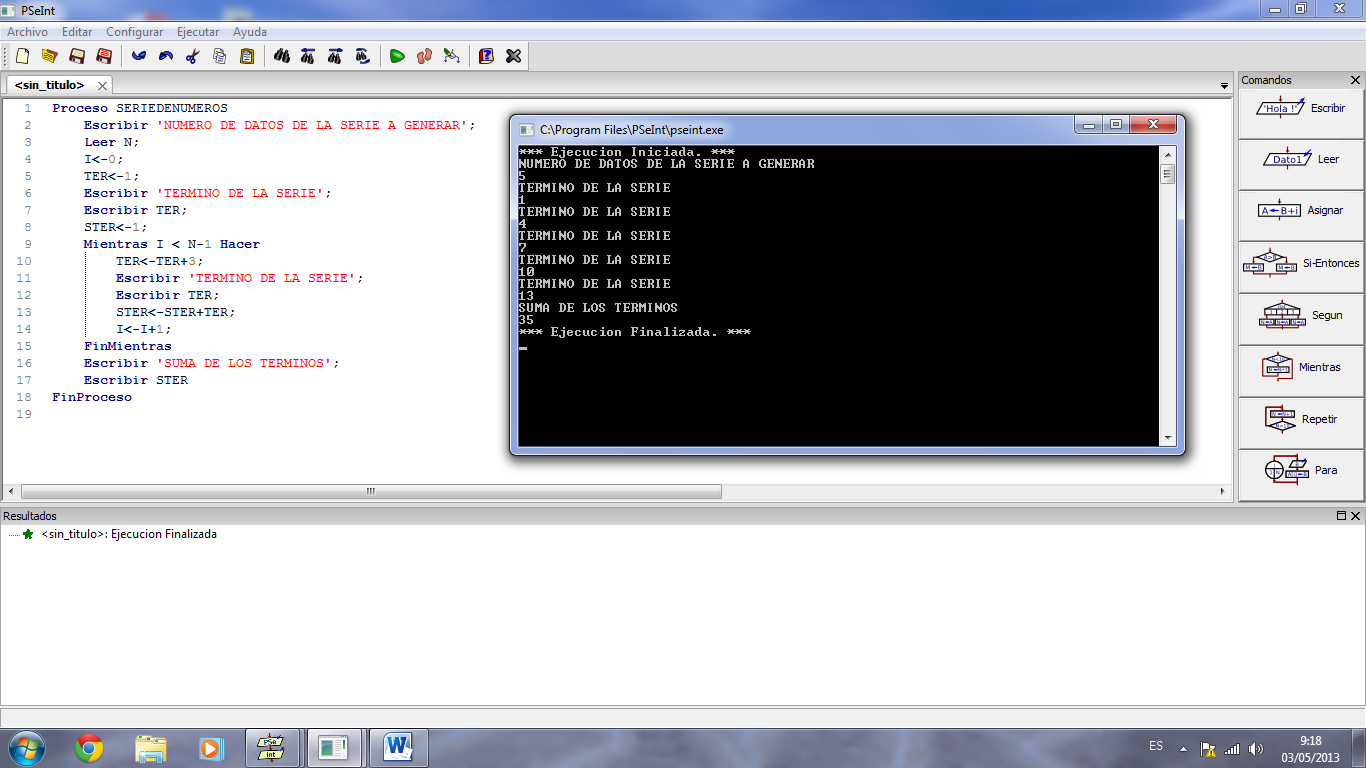
Task: Close the <sin_titulo> tab
Action: (x=102, y=86)
